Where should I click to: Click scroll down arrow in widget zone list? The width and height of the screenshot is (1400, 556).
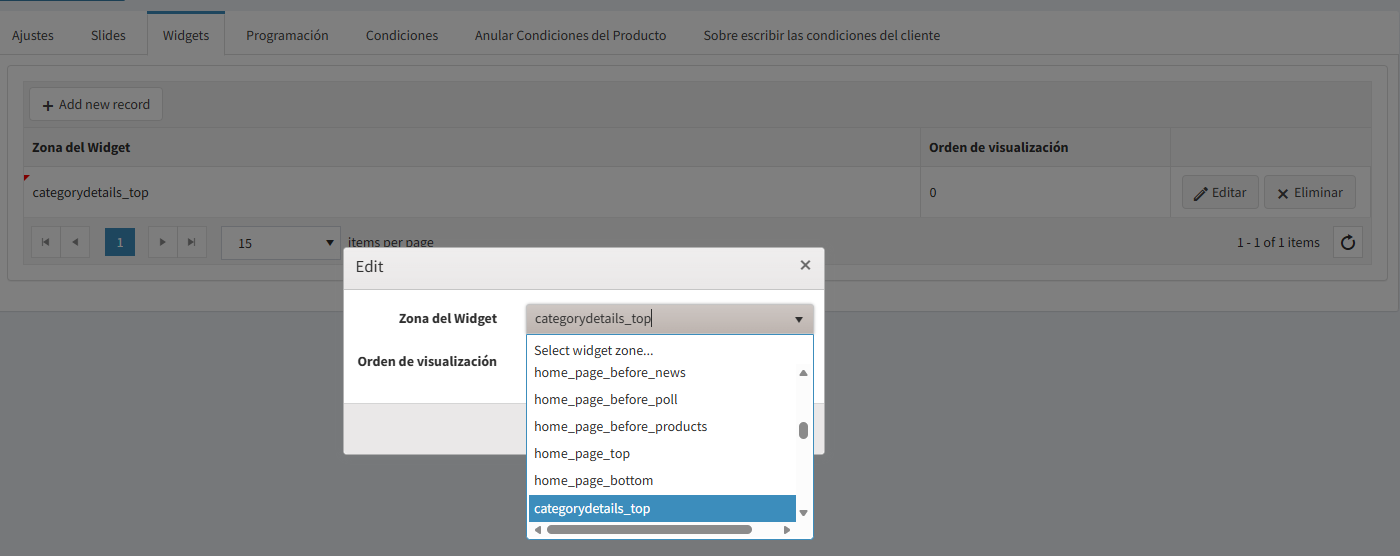coord(803,513)
